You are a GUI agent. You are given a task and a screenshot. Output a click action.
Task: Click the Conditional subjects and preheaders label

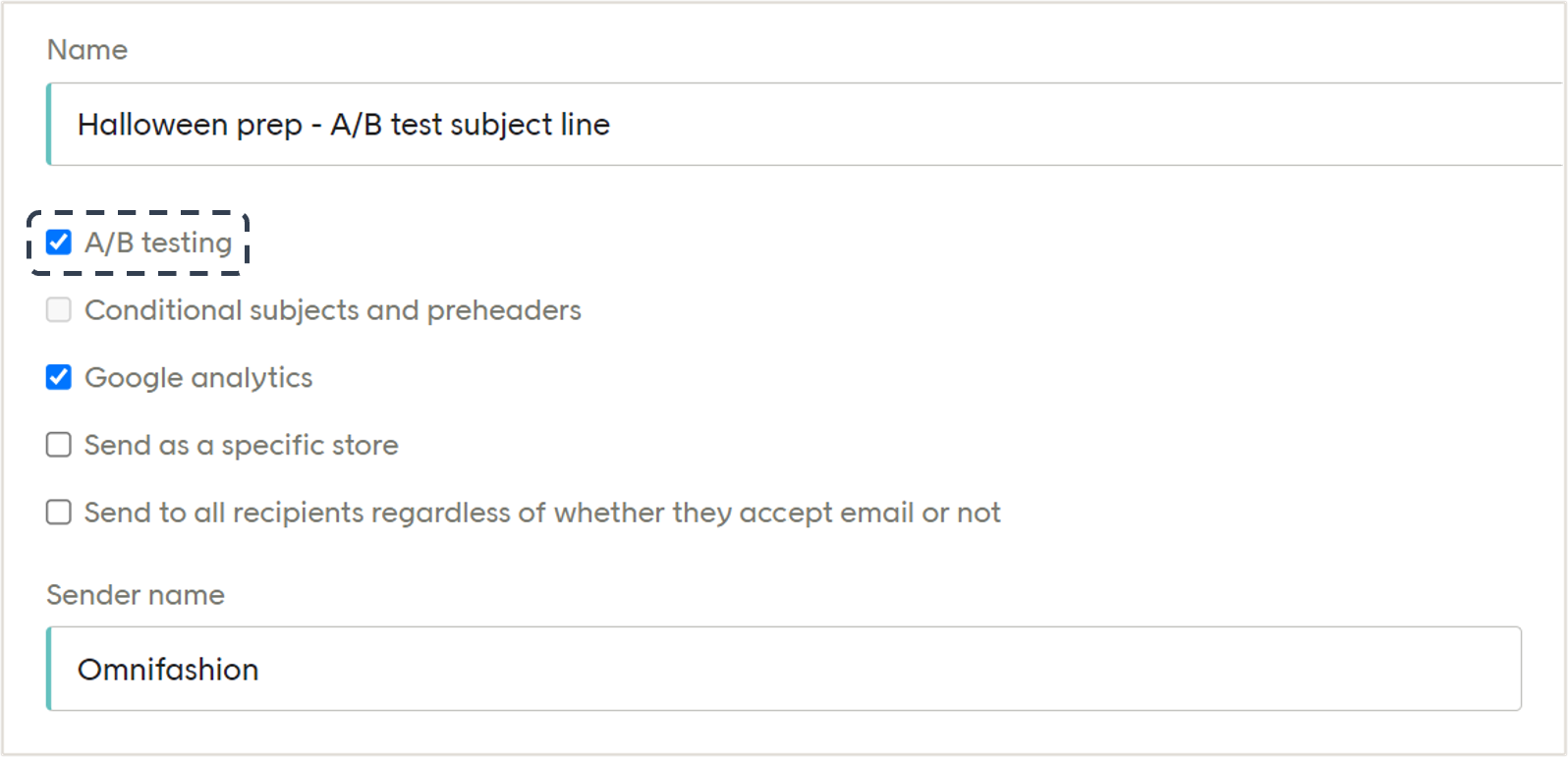(333, 310)
